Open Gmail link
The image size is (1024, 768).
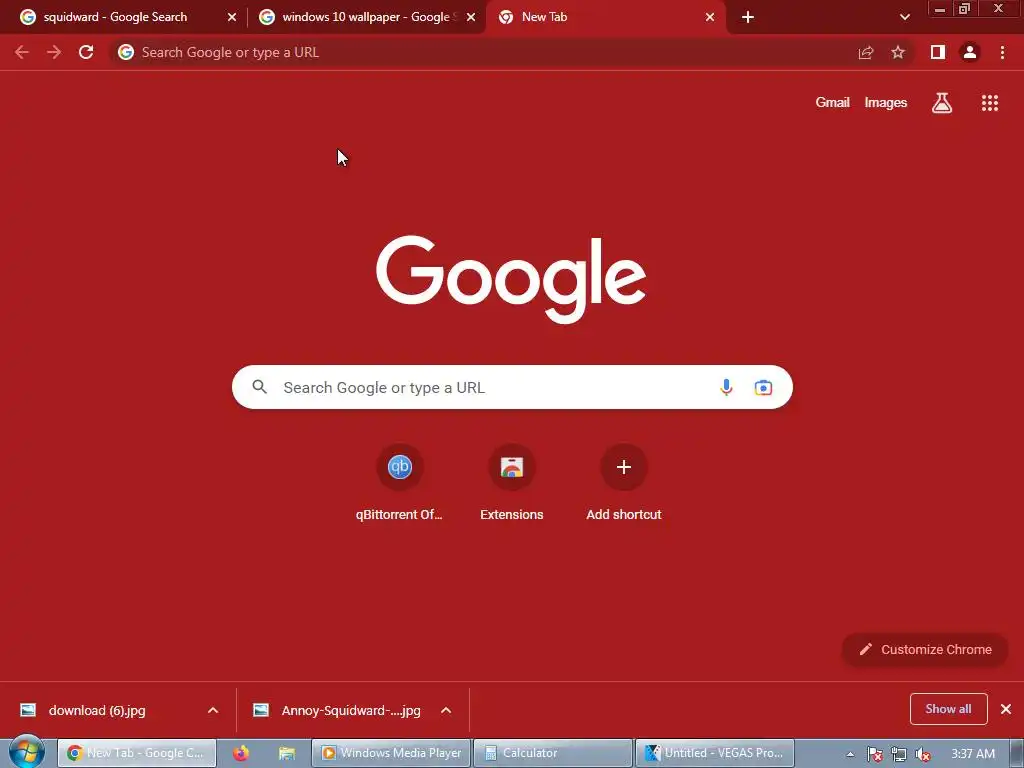point(832,103)
